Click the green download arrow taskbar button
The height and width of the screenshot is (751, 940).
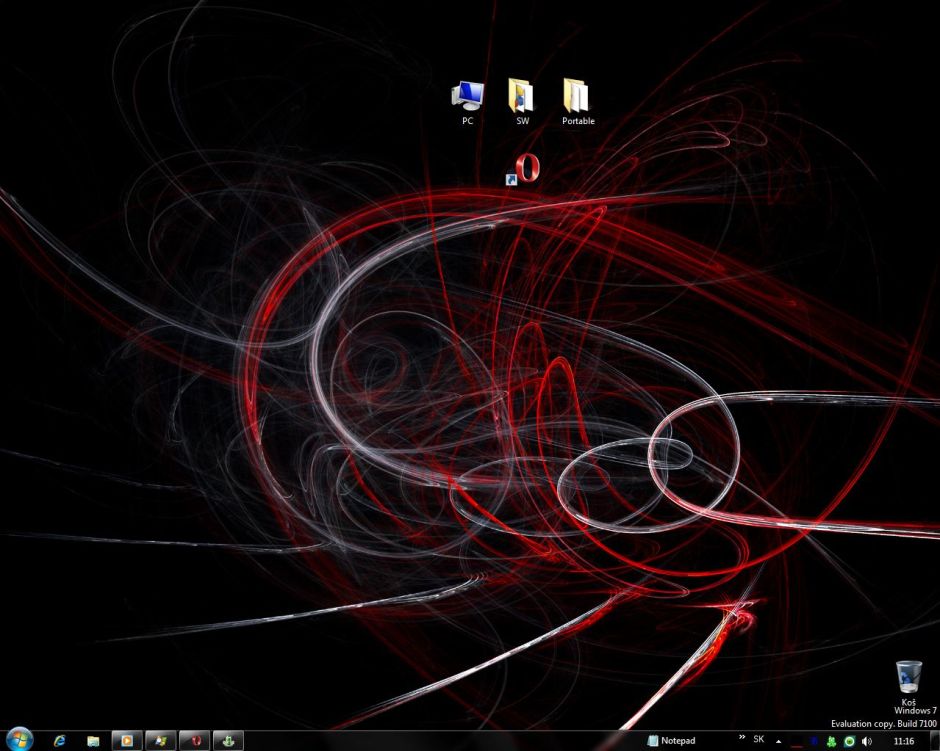tap(228, 741)
